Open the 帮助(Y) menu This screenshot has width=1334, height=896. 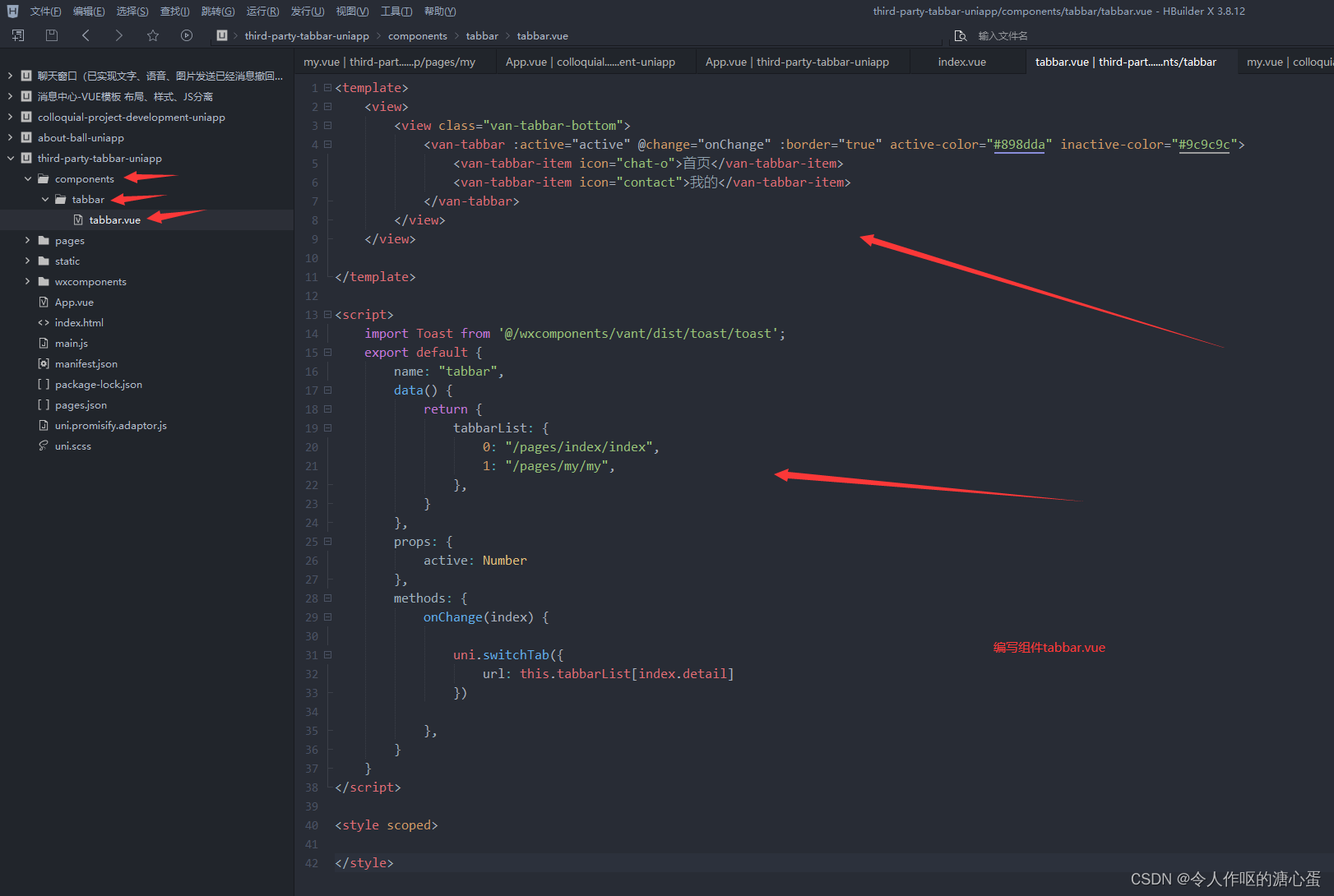(x=440, y=12)
